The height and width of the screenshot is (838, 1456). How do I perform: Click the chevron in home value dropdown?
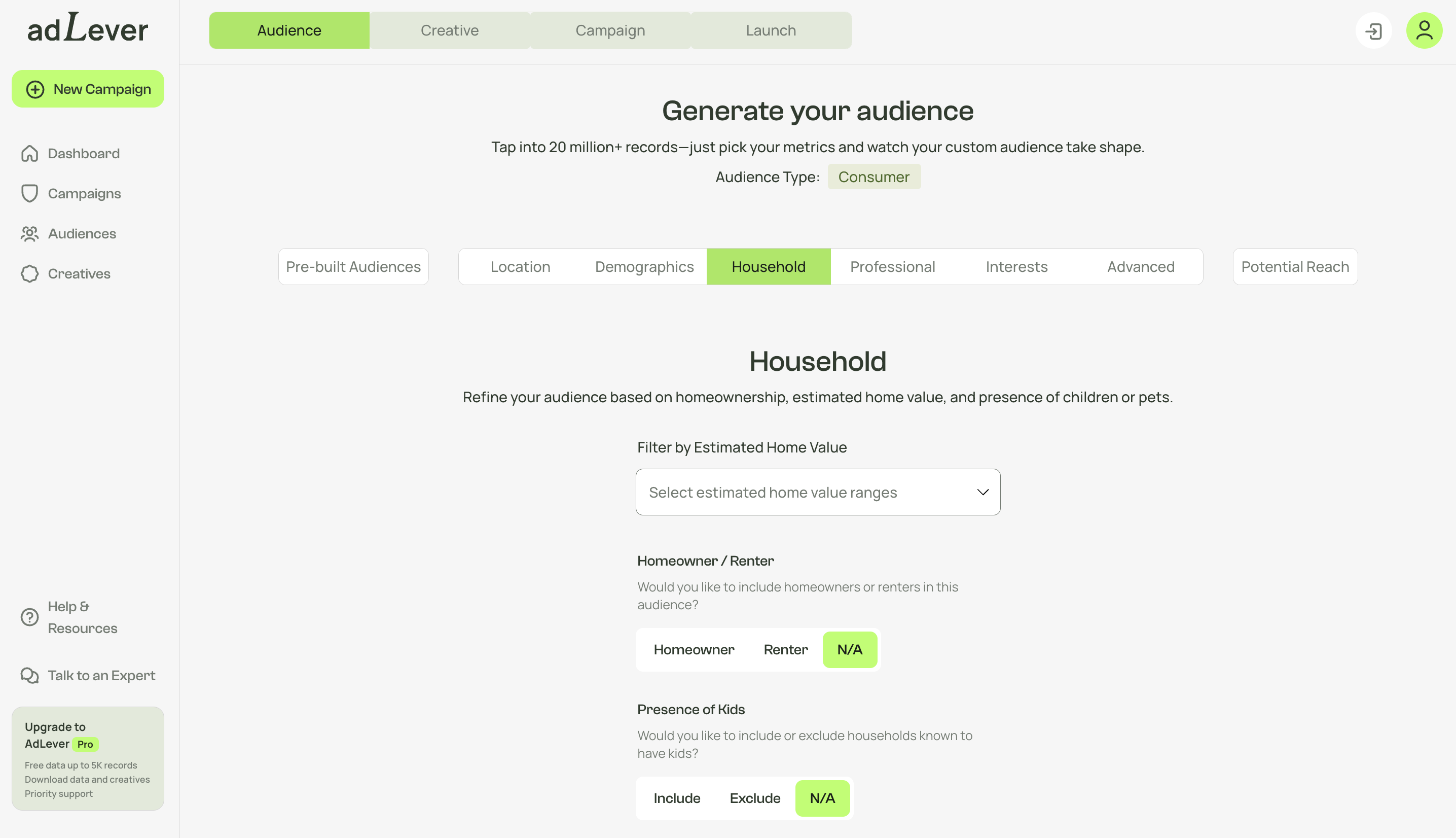point(982,492)
